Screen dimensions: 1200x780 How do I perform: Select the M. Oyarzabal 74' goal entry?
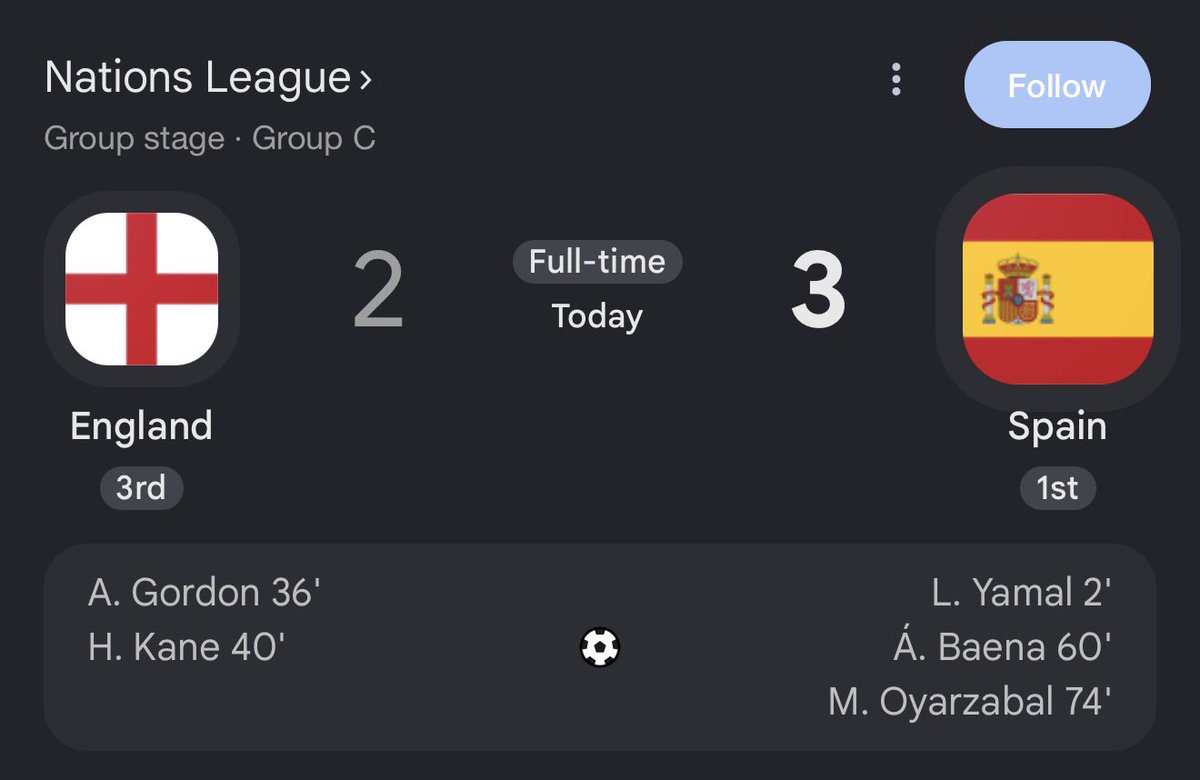point(970,702)
